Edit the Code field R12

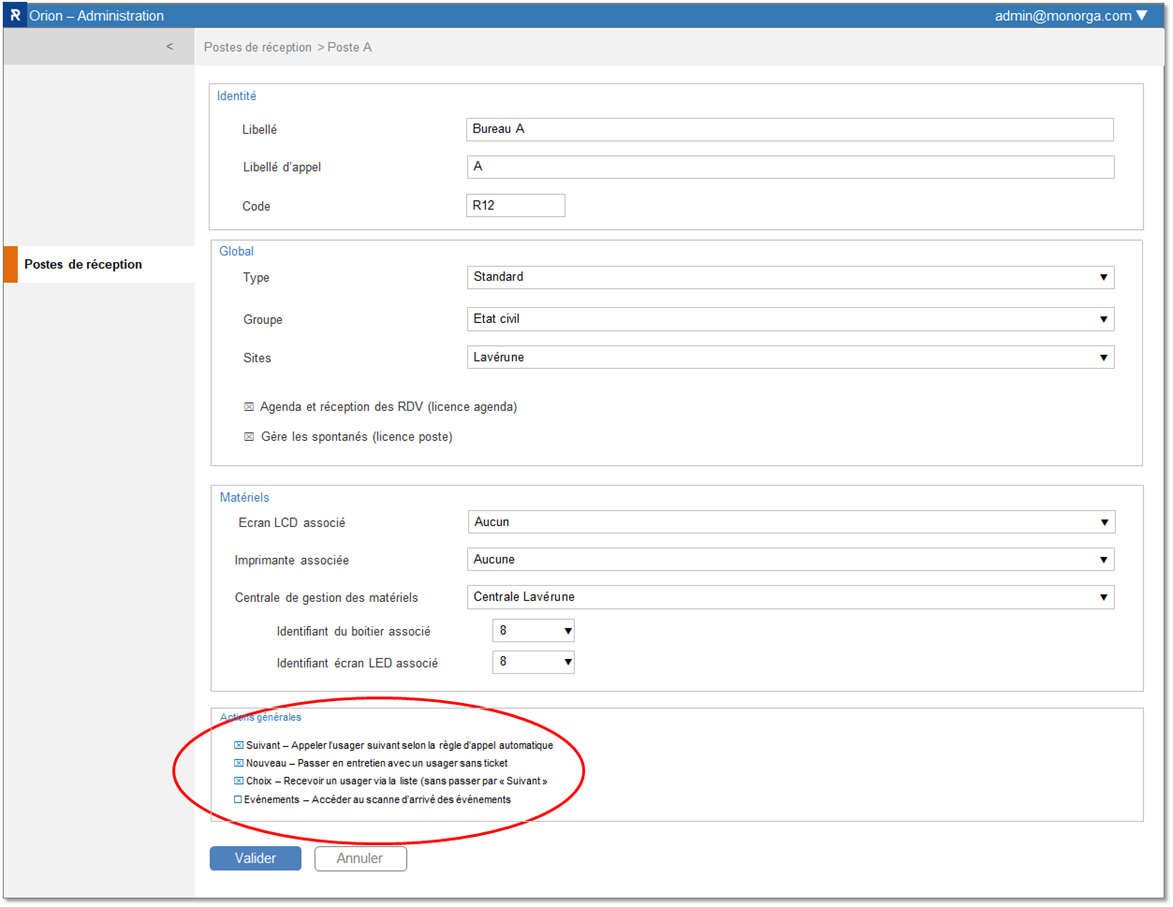515,206
